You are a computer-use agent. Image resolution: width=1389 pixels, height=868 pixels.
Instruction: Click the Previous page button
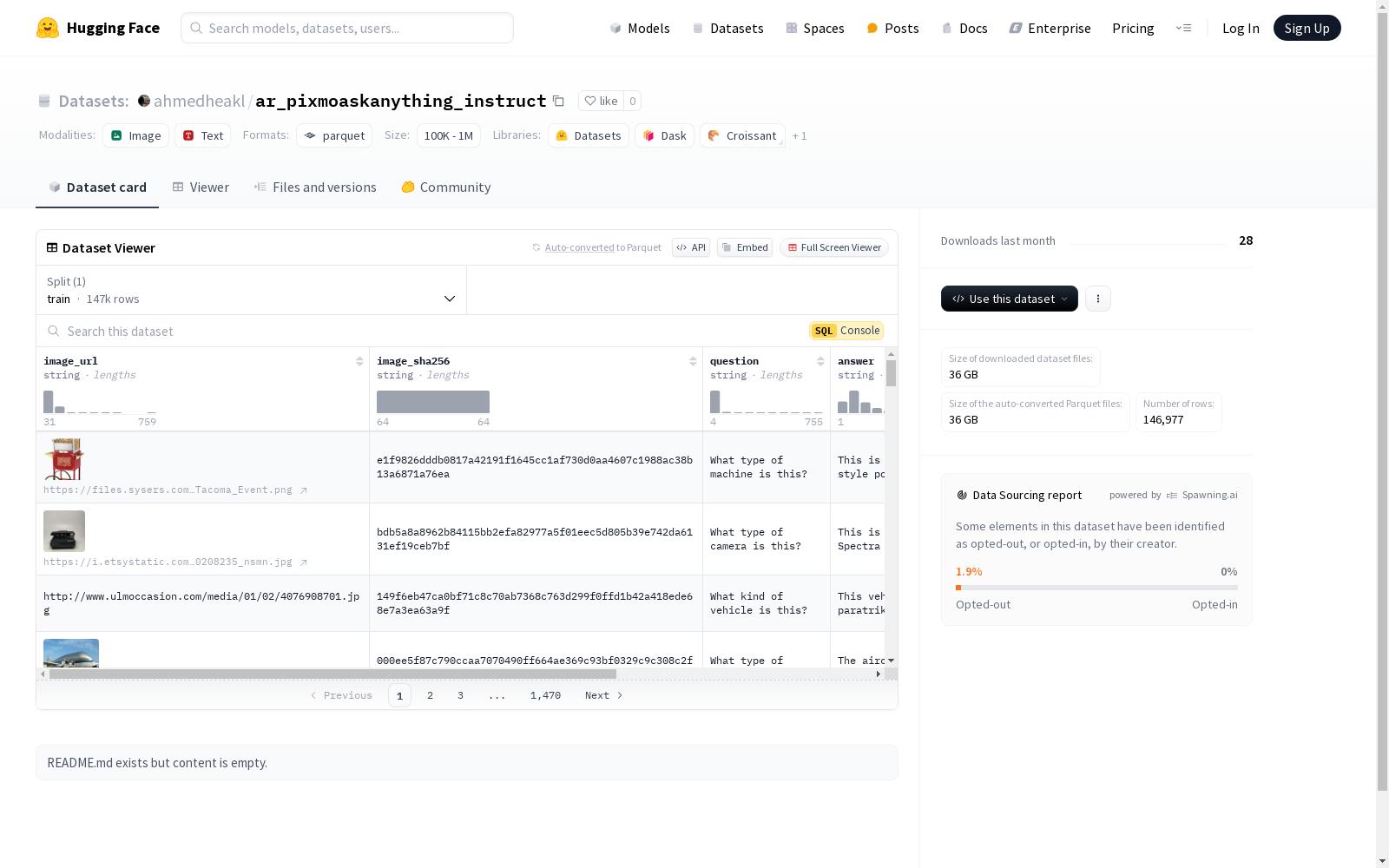tap(341, 695)
